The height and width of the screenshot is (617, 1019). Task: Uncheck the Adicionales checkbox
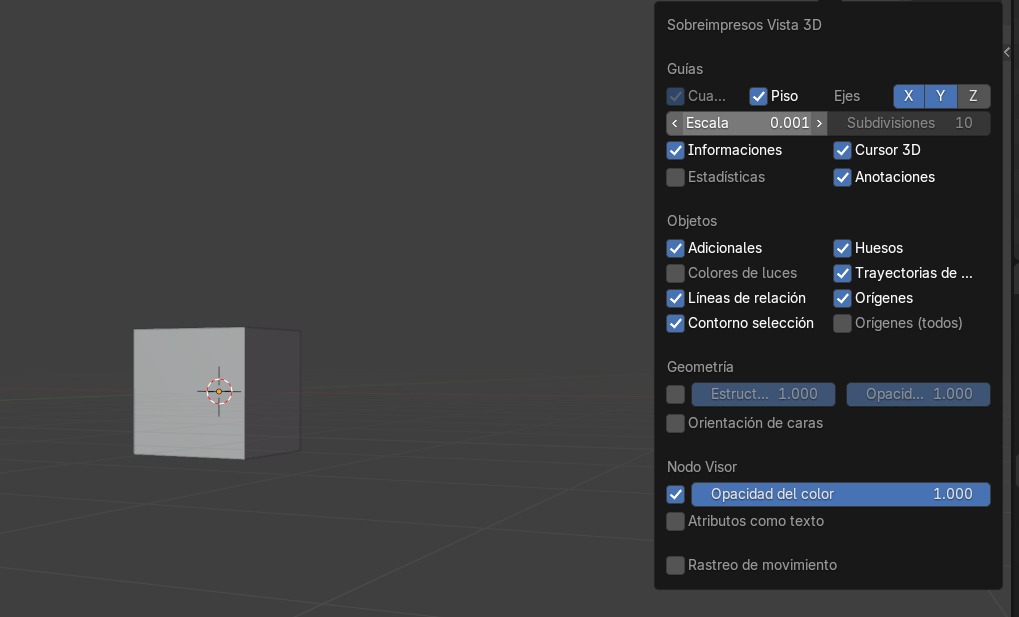(x=675, y=248)
